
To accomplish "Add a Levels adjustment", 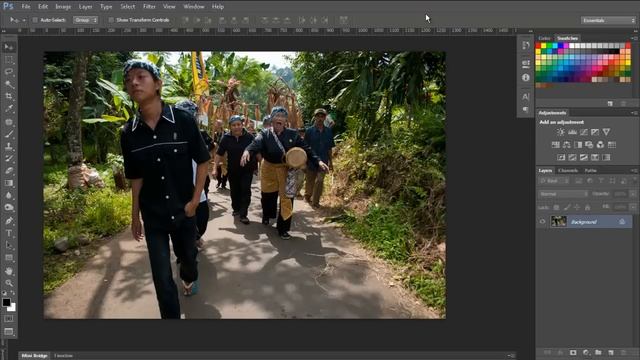I will click(572, 132).
